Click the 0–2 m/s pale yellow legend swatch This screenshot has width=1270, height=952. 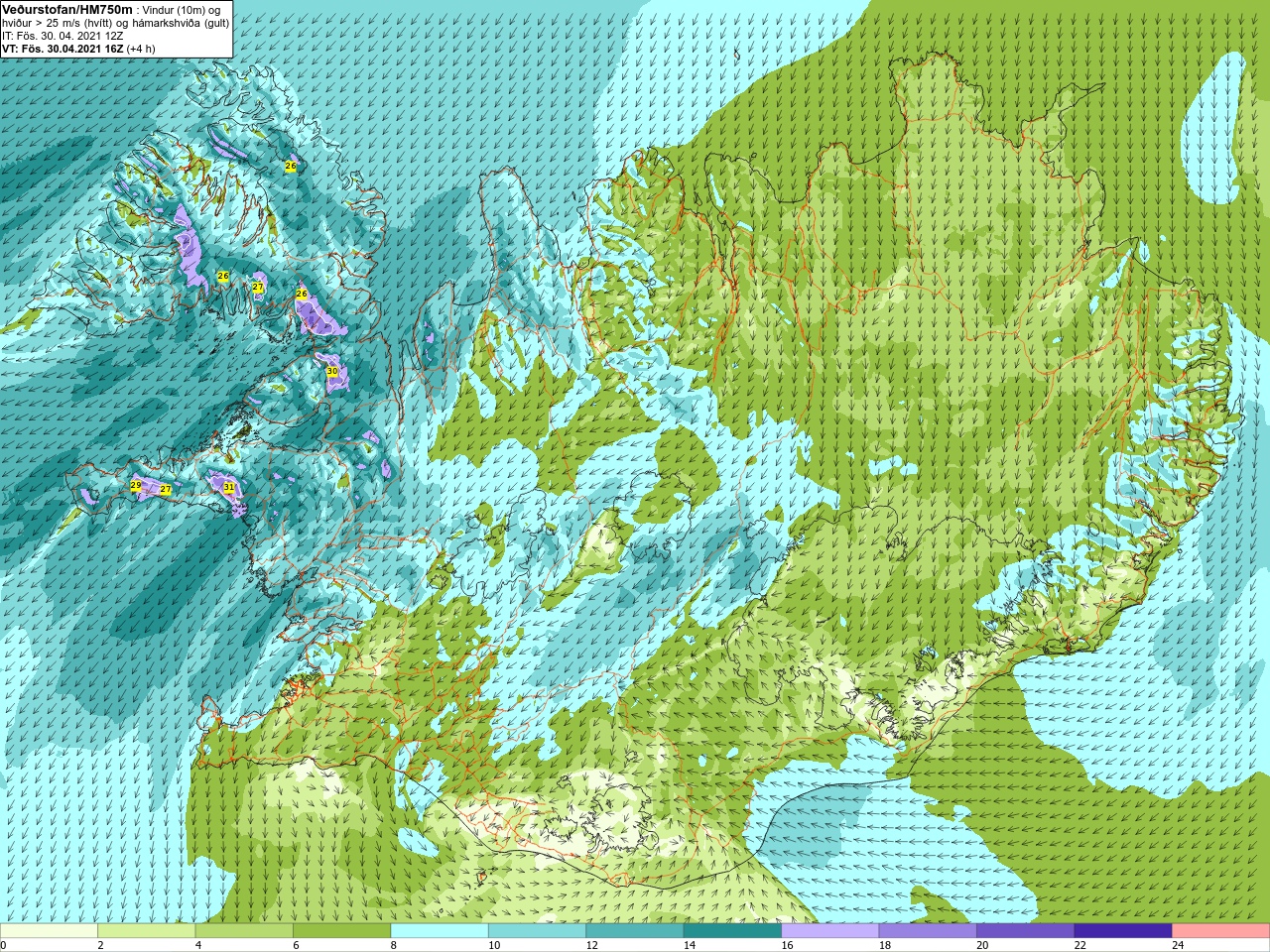click(x=49, y=931)
